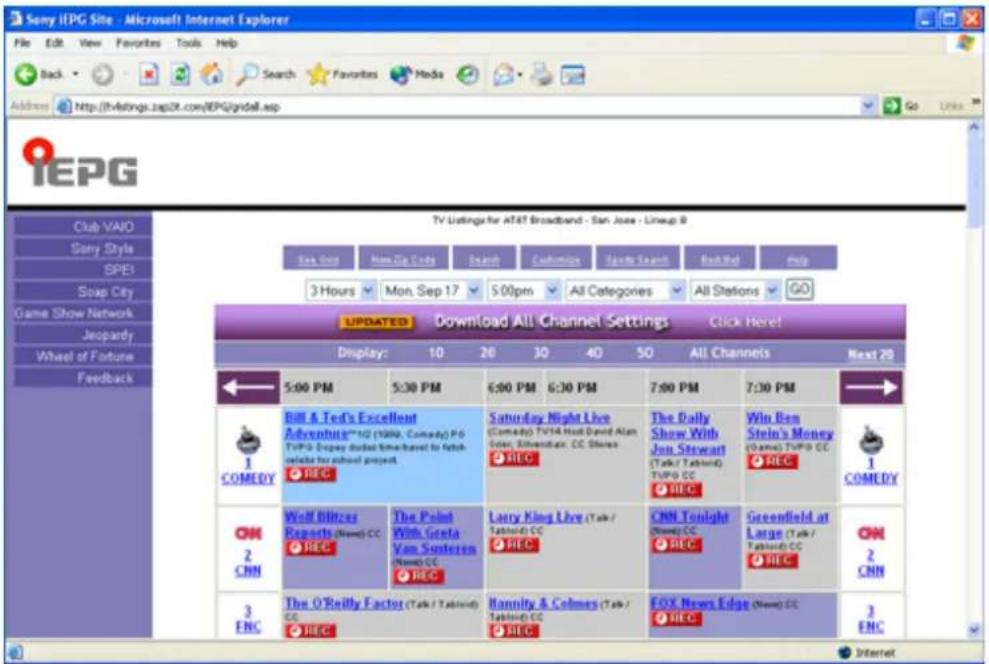
Task: Open the 3 Hours duration dropdown
Action: point(341,291)
